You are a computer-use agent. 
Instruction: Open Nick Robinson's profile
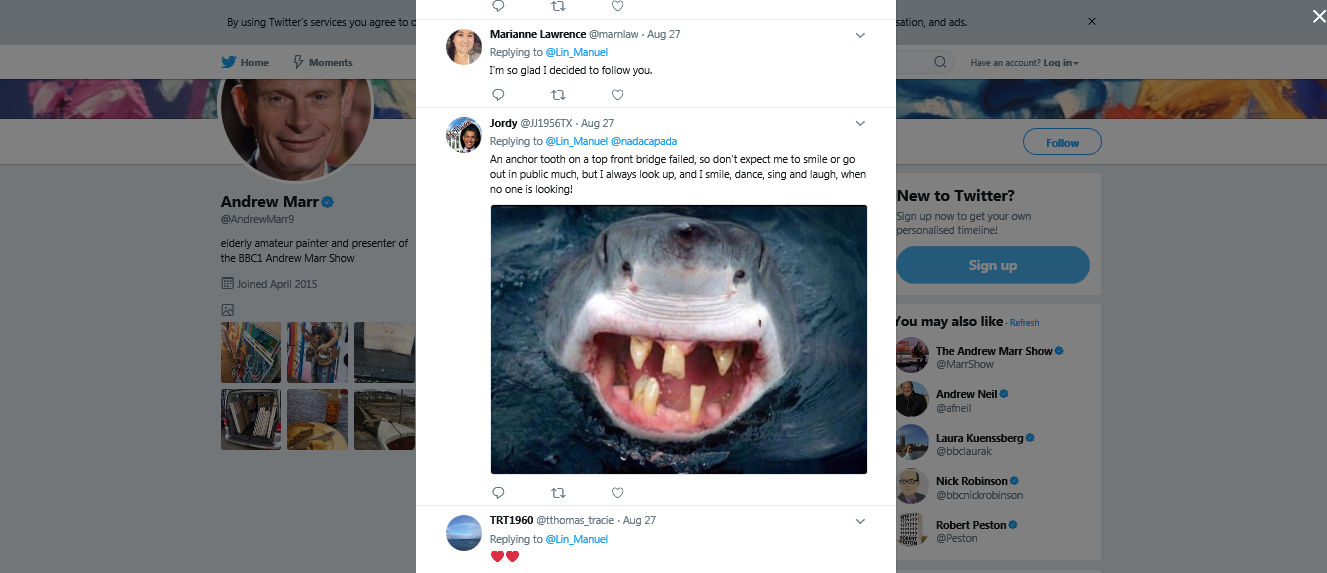[x=972, y=481]
